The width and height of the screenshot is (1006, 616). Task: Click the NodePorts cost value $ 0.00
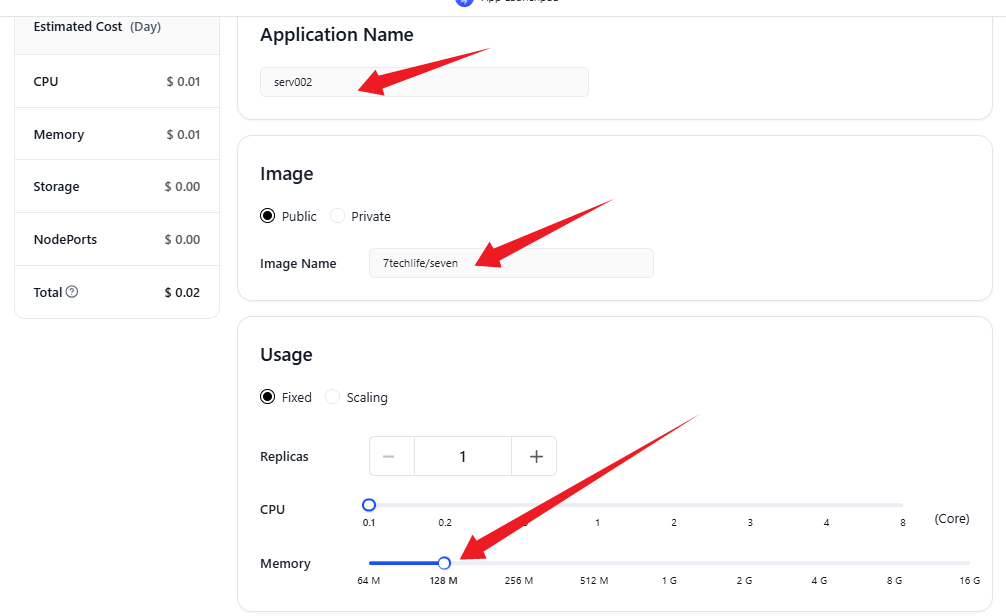[182, 239]
